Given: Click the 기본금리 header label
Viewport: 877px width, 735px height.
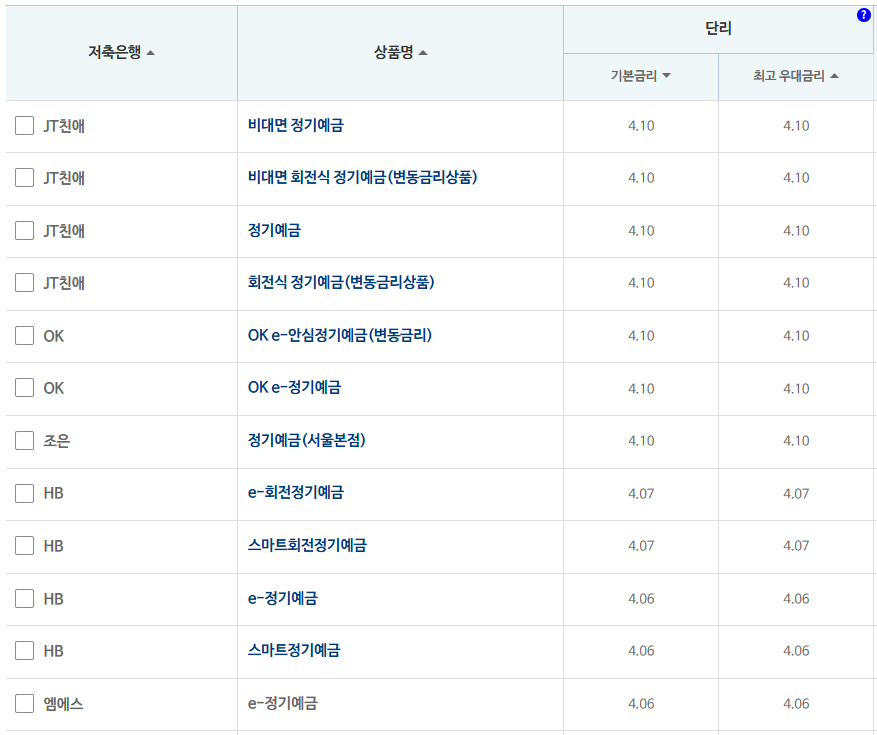Looking at the screenshot, I should click(634, 76).
